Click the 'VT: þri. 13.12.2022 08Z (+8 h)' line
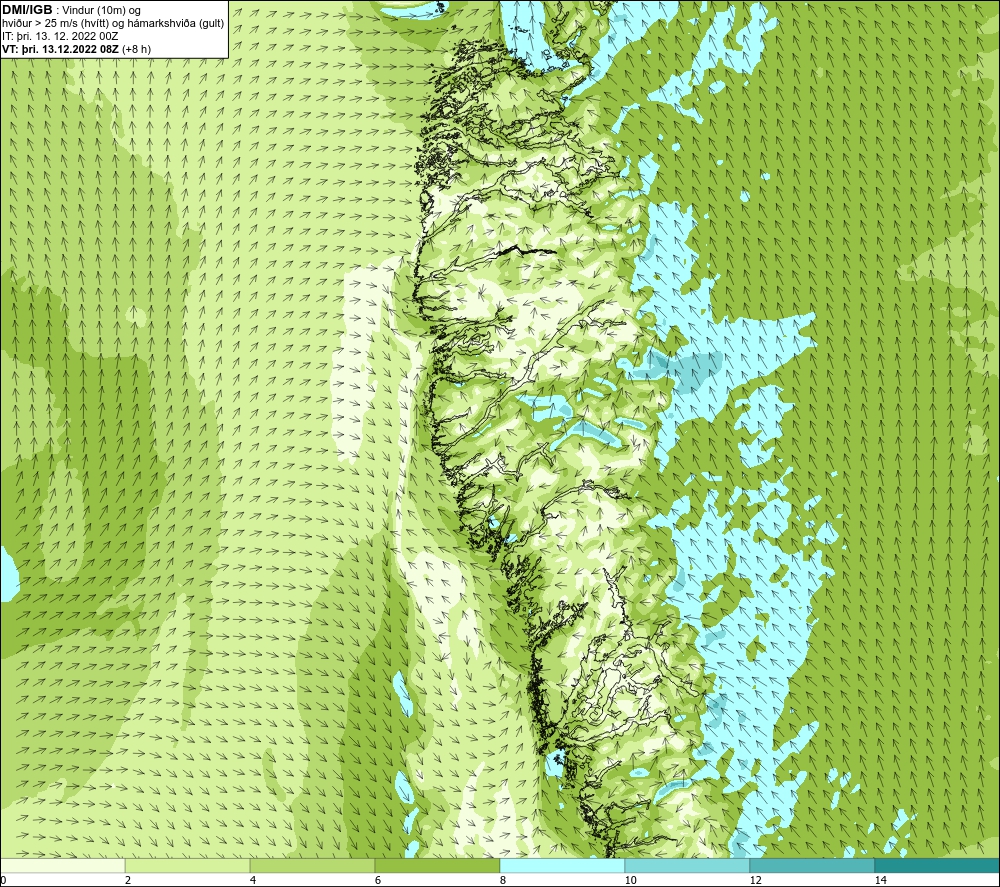Screen dimensions: 1000x887 pyautogui.click(x=77, y=49)
